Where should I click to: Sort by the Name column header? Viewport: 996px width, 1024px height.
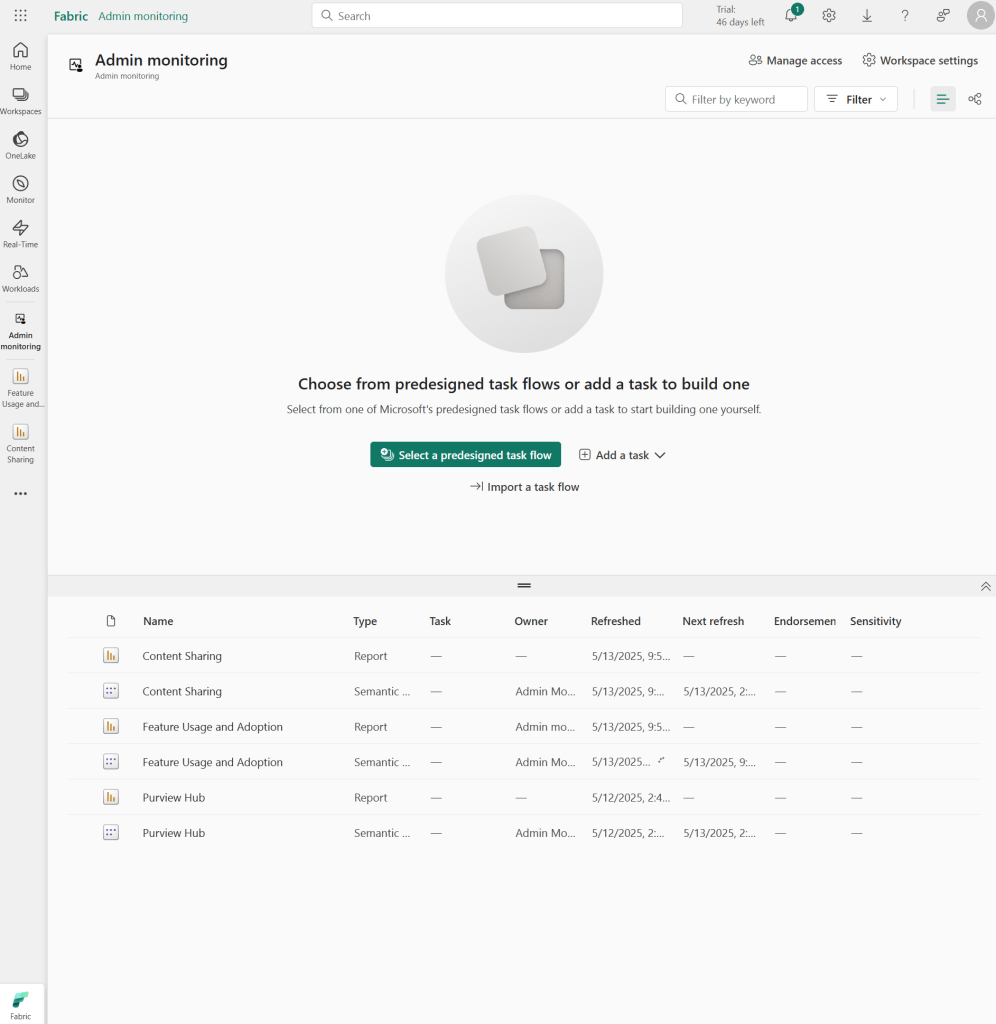click(x=158, y=621)
